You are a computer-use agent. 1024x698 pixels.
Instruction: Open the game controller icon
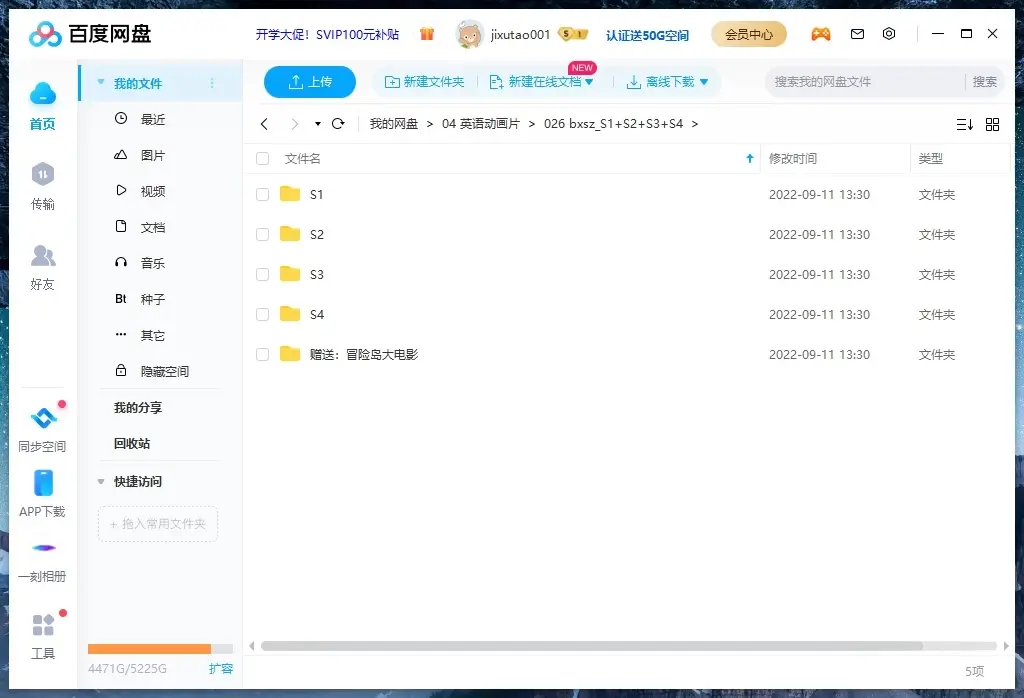pyautogui.click(x=820, y=34)
